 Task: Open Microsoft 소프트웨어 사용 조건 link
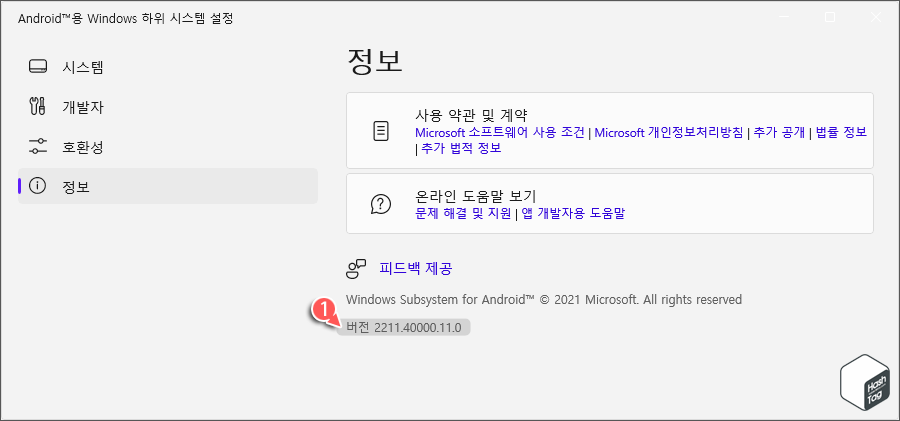click(499, 133)
